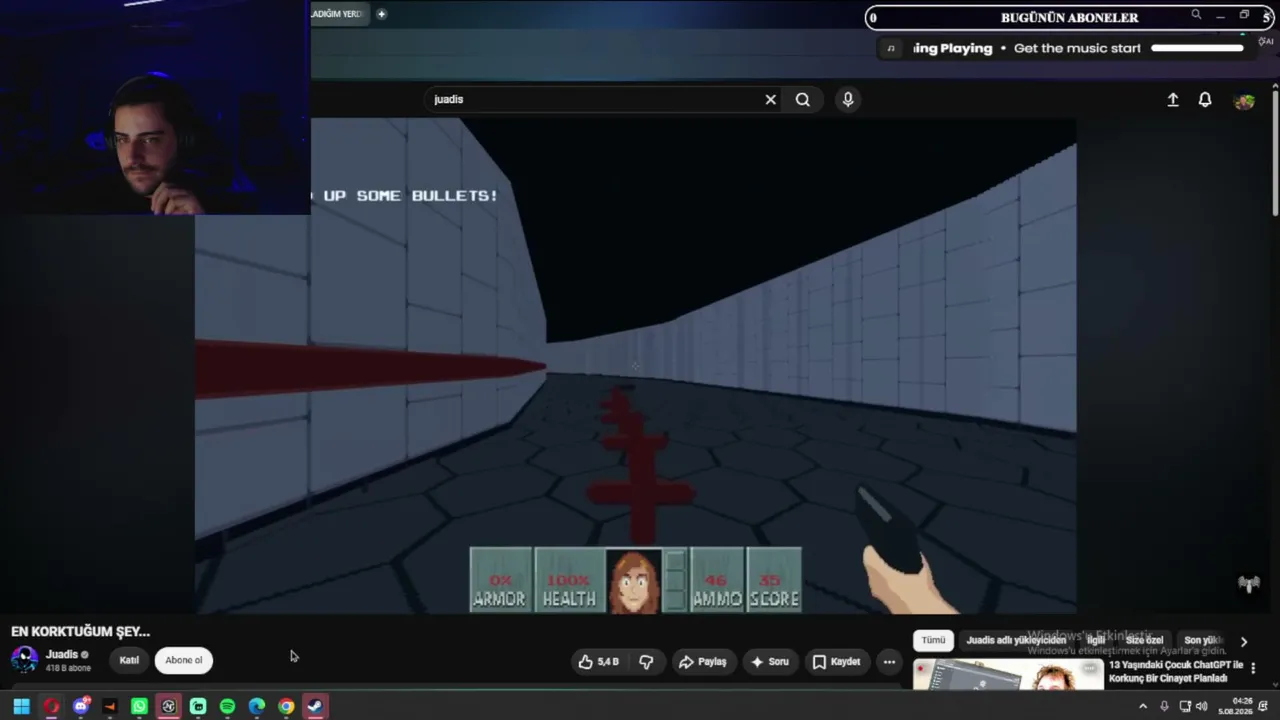Open the Juadis channel avatar
This screenshot has height=720, width=1280.
(x=24, y=660)
